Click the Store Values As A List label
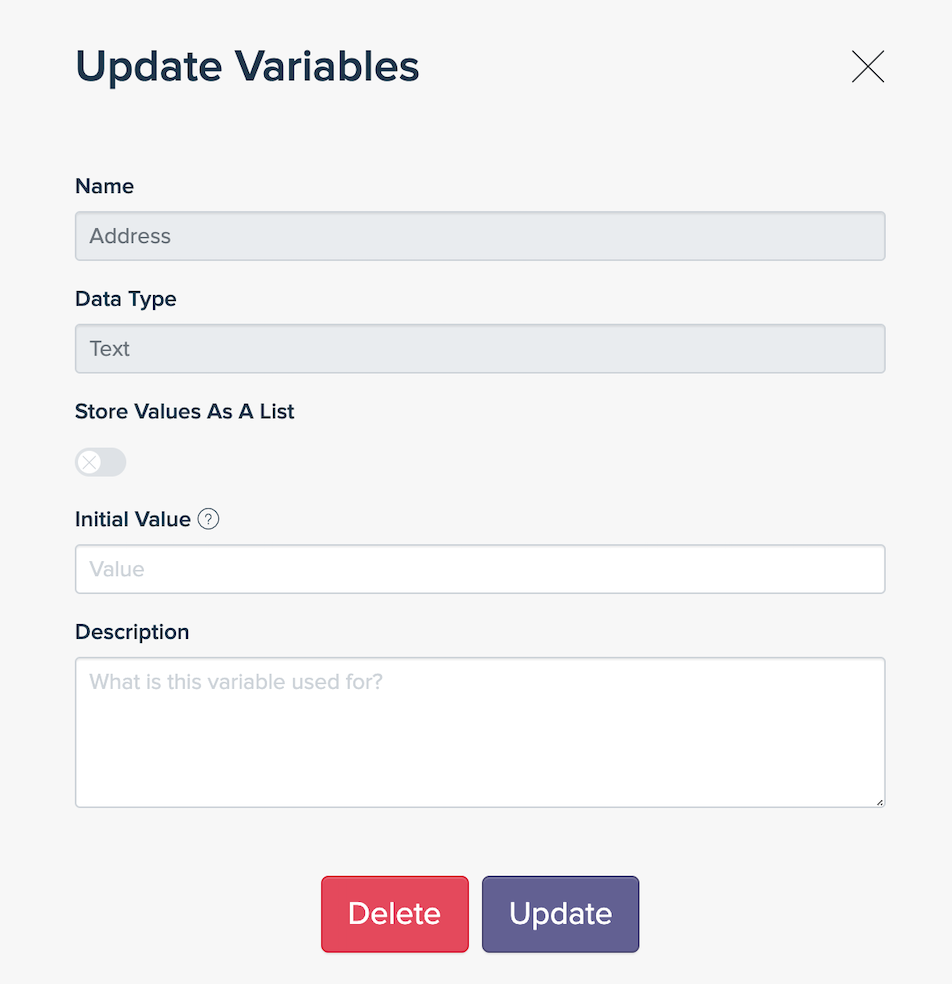Viewport: 952px width, 984px height. pyautogui.click(x=185, y=412)
